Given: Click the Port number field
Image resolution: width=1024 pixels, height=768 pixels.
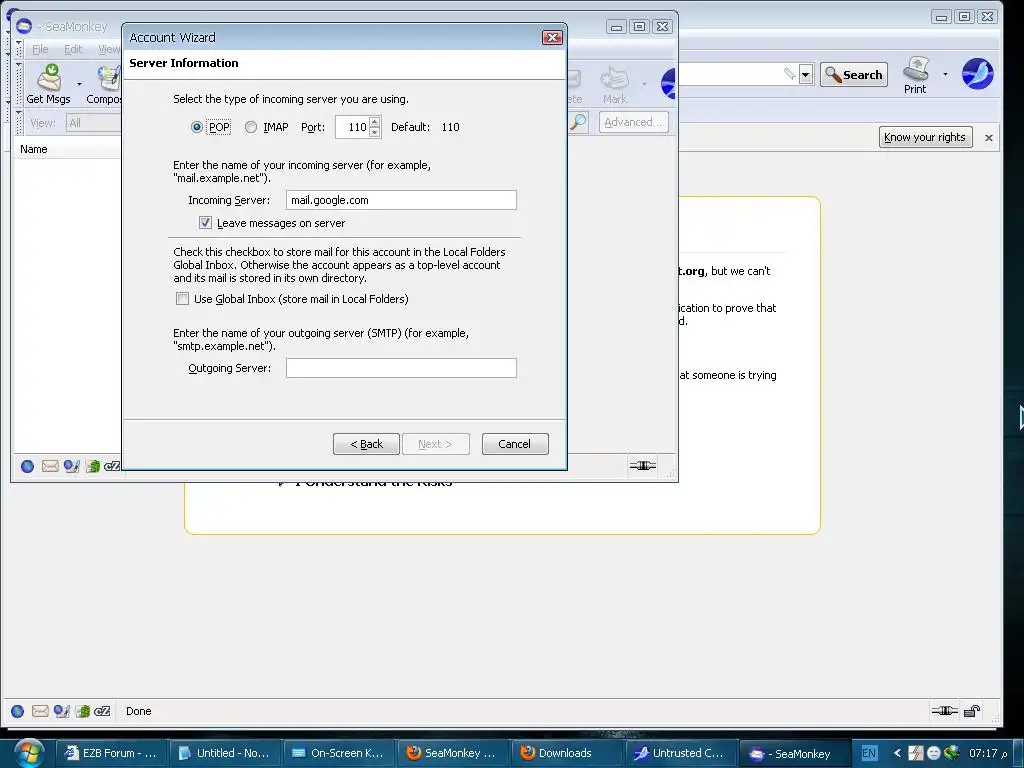Looking at the screenshot, I should click(352, 127).
